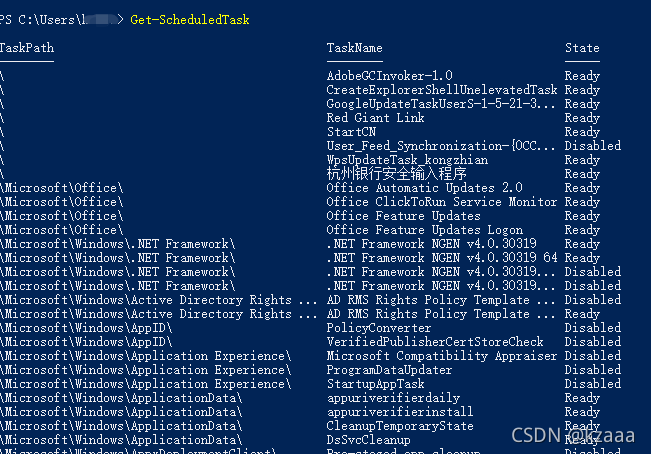Click Microsoft Compatibility Appraiser entry
651x454 pixels.
442,356
